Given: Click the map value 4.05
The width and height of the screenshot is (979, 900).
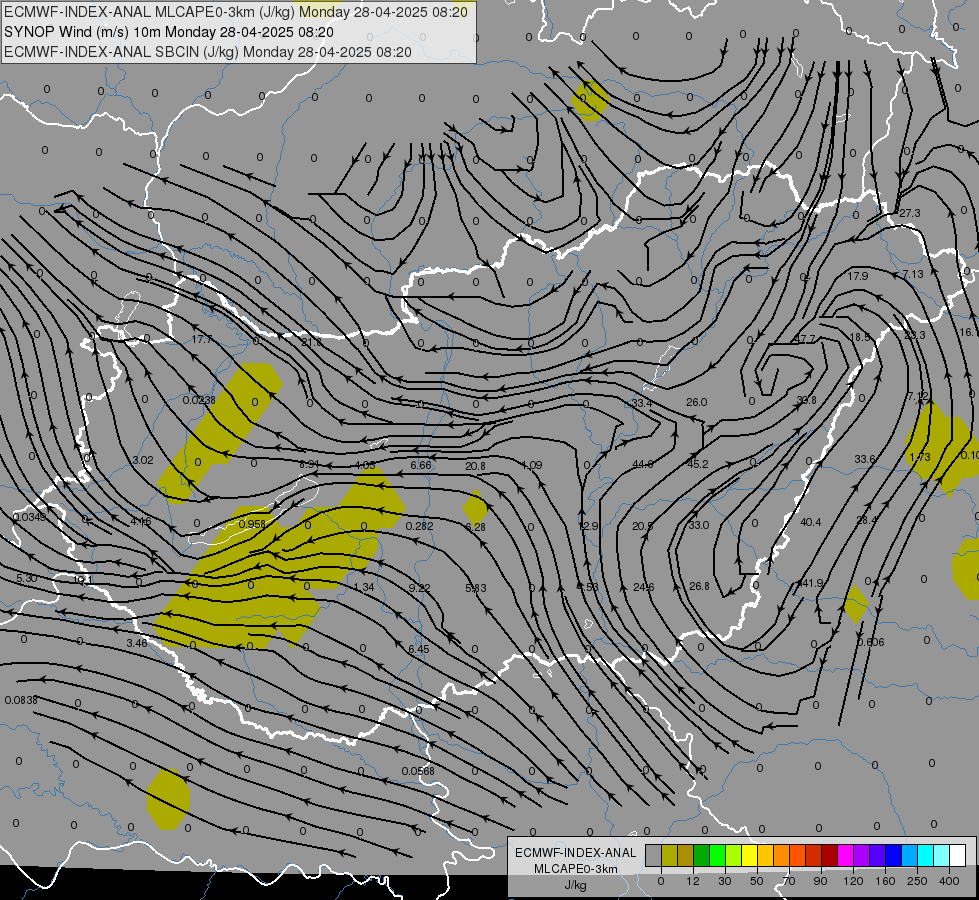Looking at the screenshot, I should tap(365, 465).
